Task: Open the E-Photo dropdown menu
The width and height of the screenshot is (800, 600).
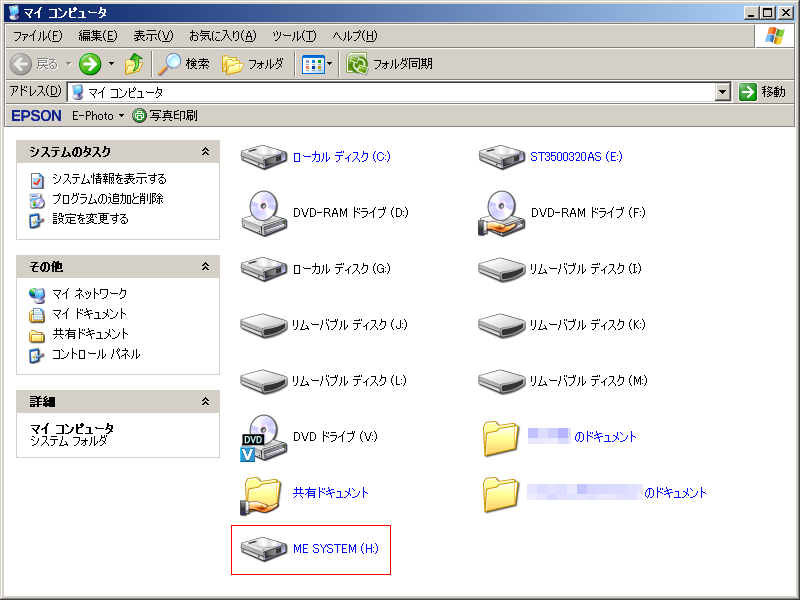Action: click(x=98, y=116)
